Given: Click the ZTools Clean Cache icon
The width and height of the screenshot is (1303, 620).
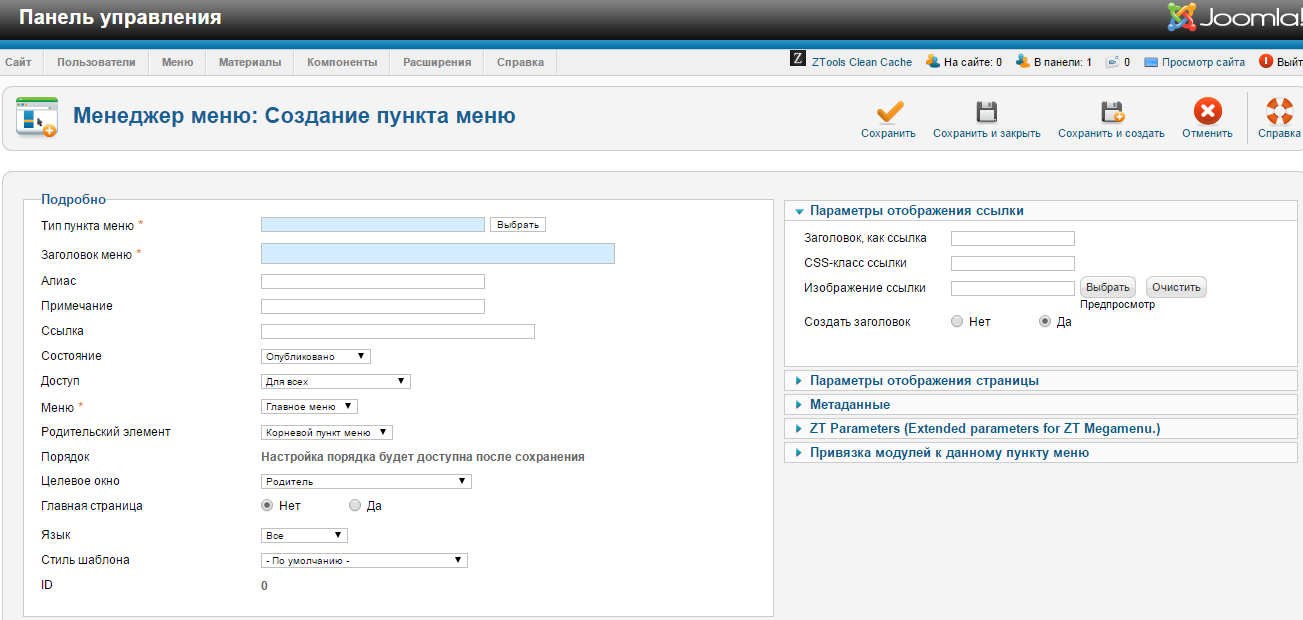Looking at the screenshot, I should point(798,60).
